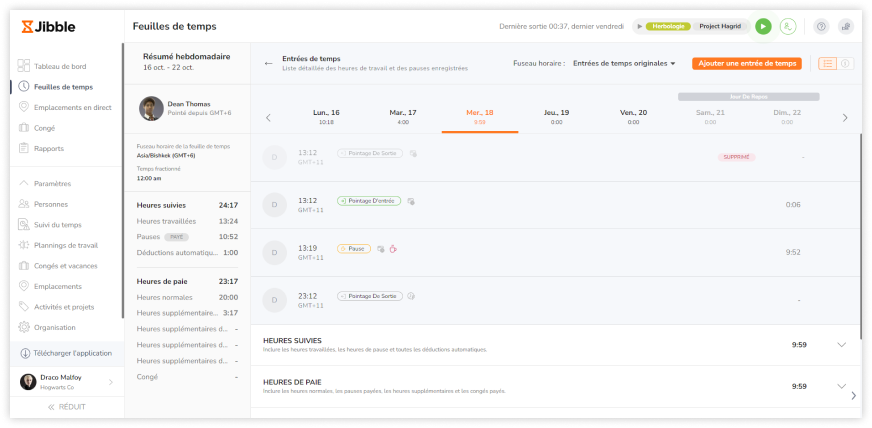The image size is (872, 428).
Task: Click Dean Thomas avatar
Action: (151, 108)
